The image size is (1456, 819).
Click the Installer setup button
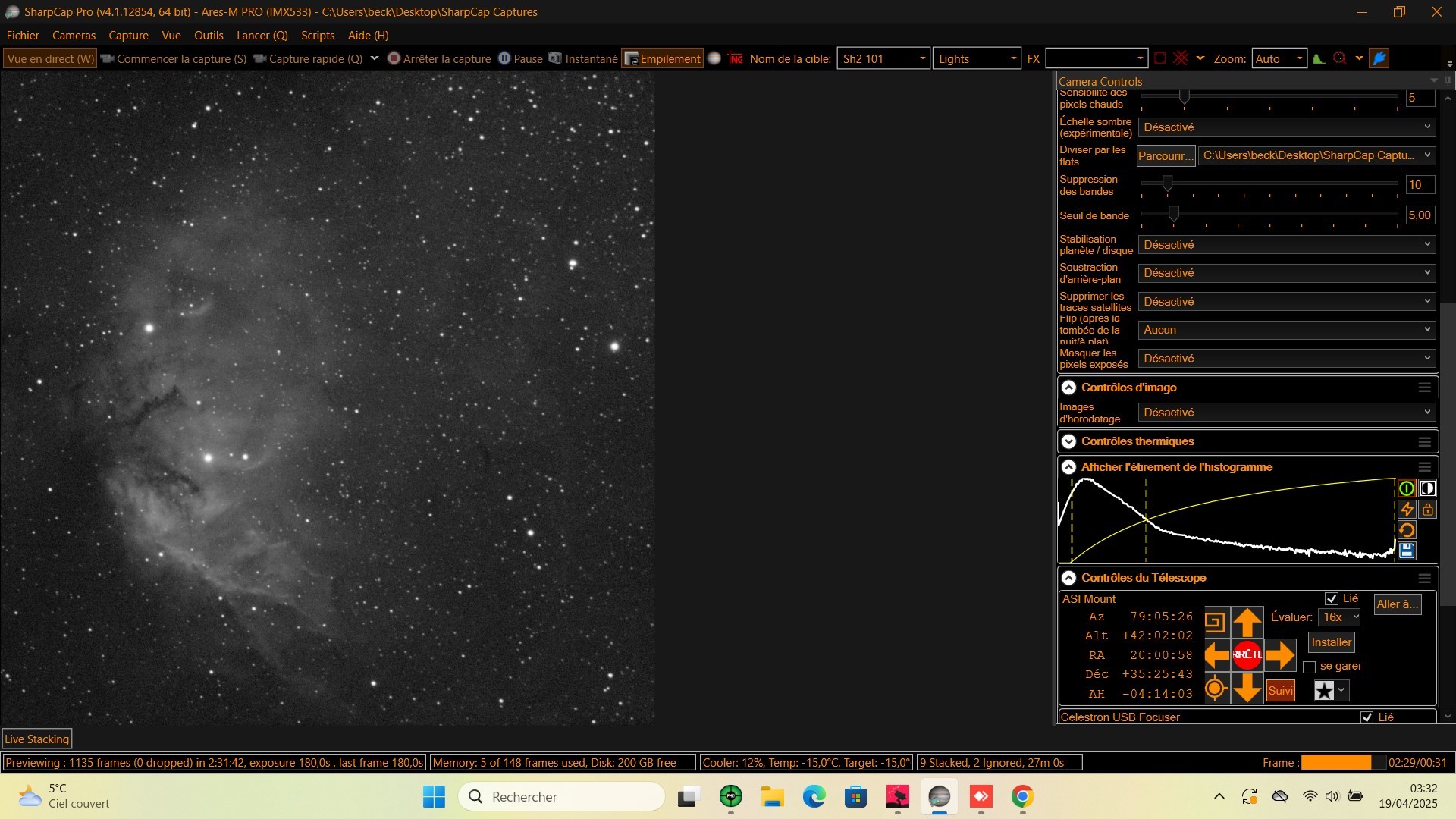[x=1332, y=642]
